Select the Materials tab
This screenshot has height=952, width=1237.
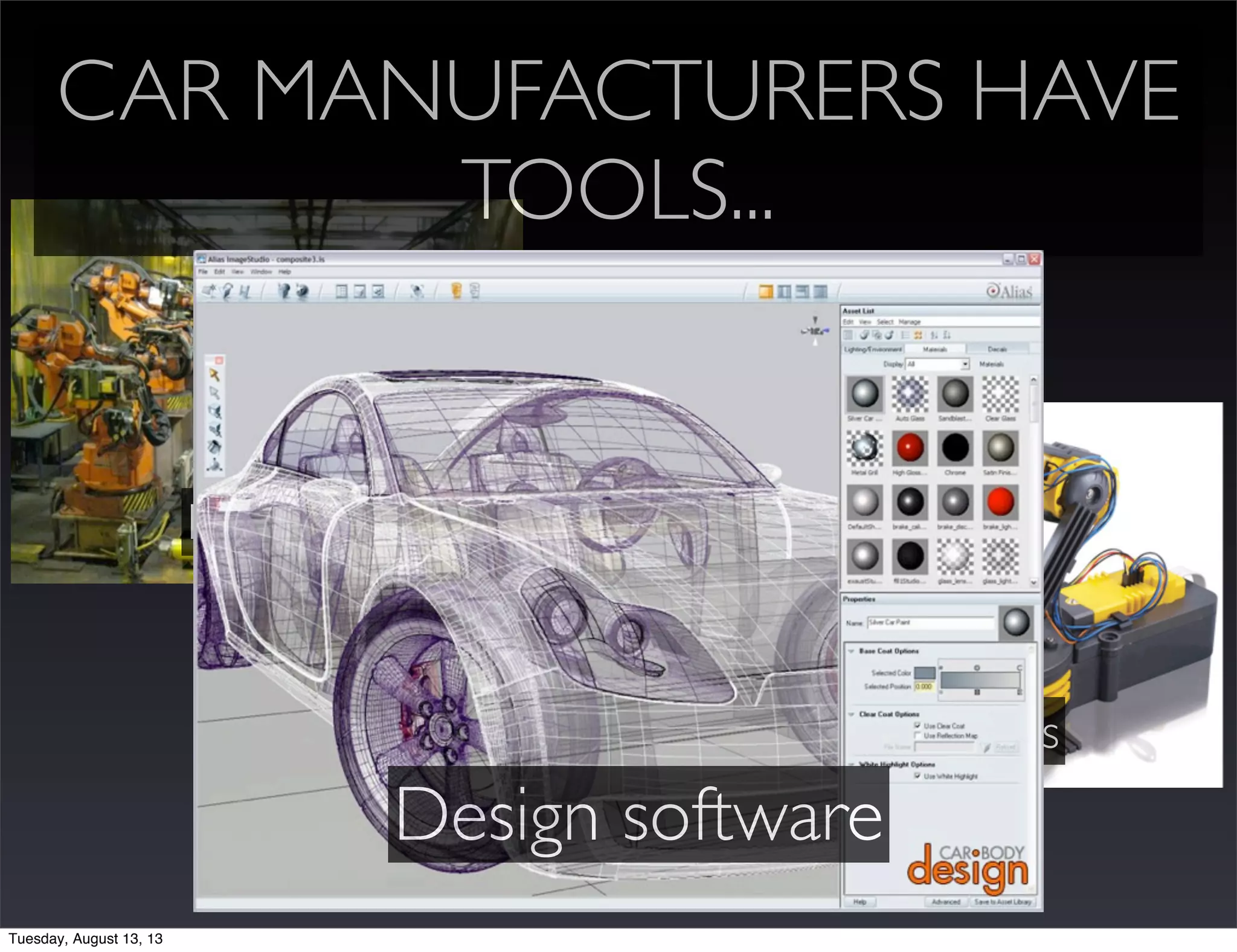(x=934, y=349)
